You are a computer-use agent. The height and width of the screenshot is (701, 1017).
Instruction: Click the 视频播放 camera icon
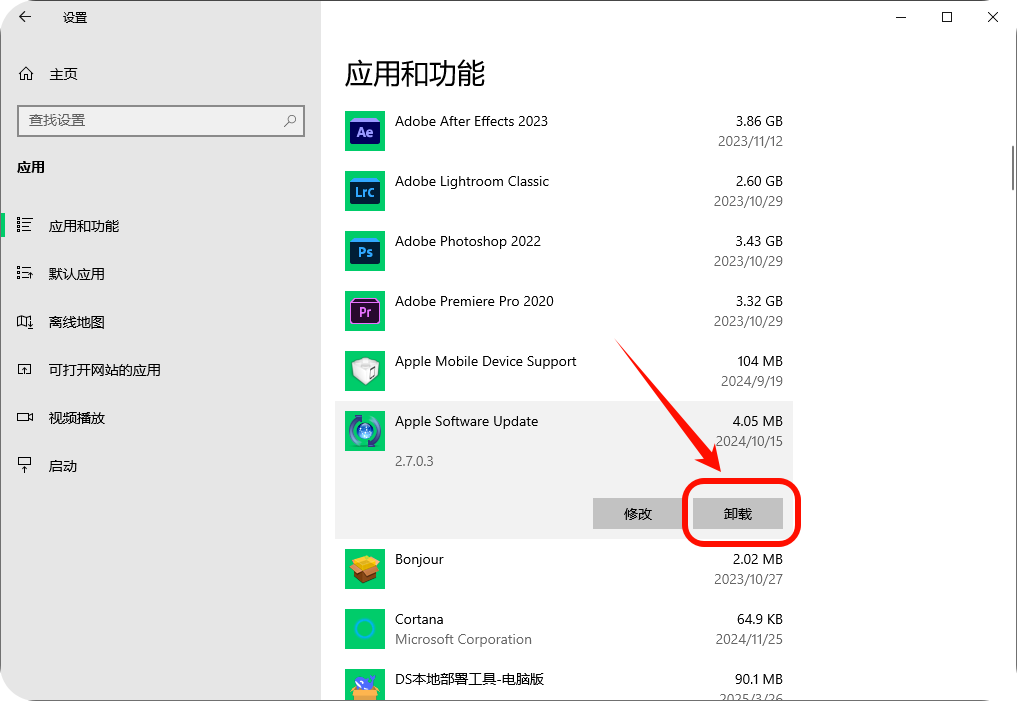click(25, 418)
